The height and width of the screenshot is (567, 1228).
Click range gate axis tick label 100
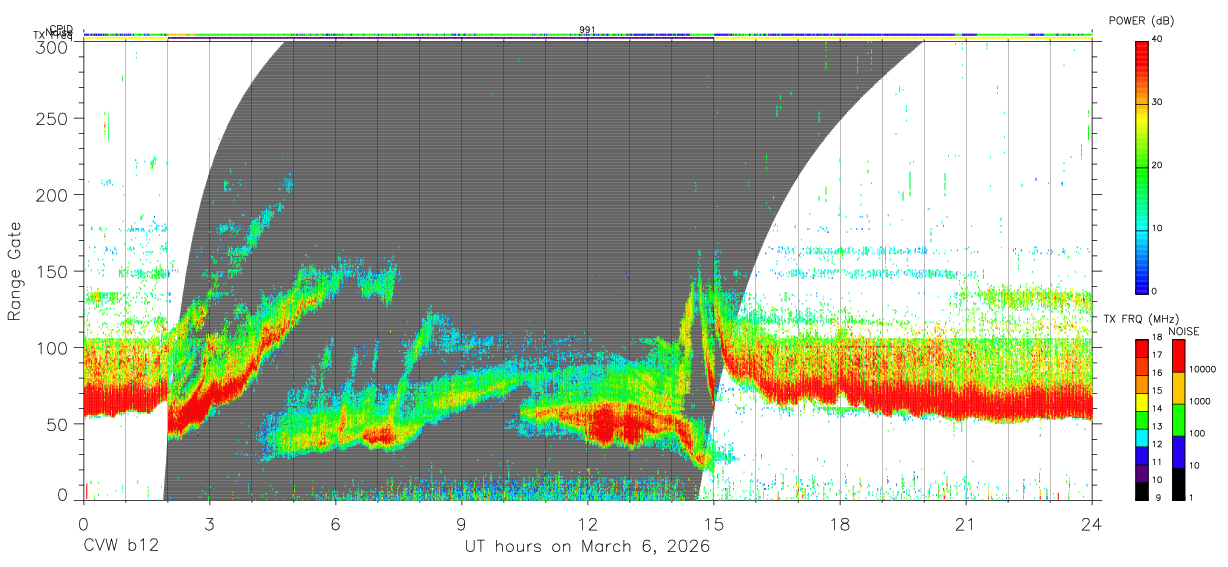pos(54,348)
